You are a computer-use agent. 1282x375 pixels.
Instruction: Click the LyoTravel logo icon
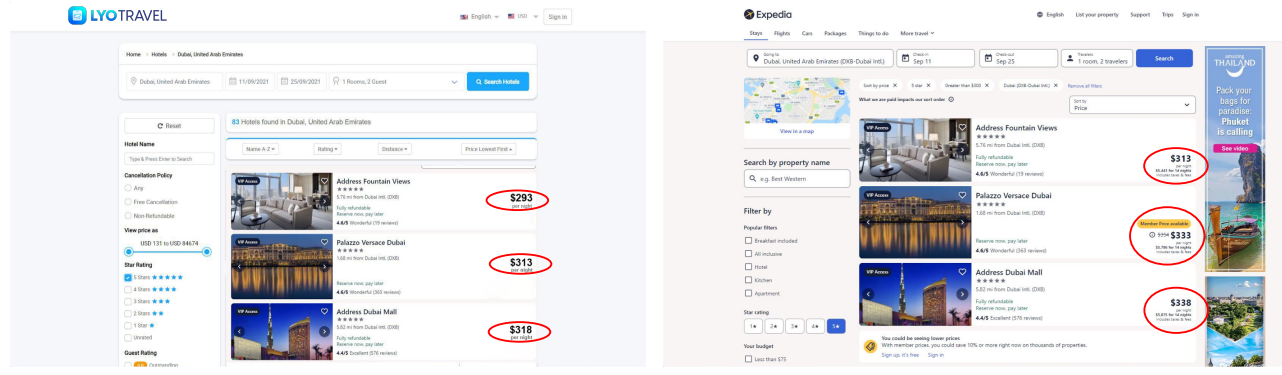(78, 16)
